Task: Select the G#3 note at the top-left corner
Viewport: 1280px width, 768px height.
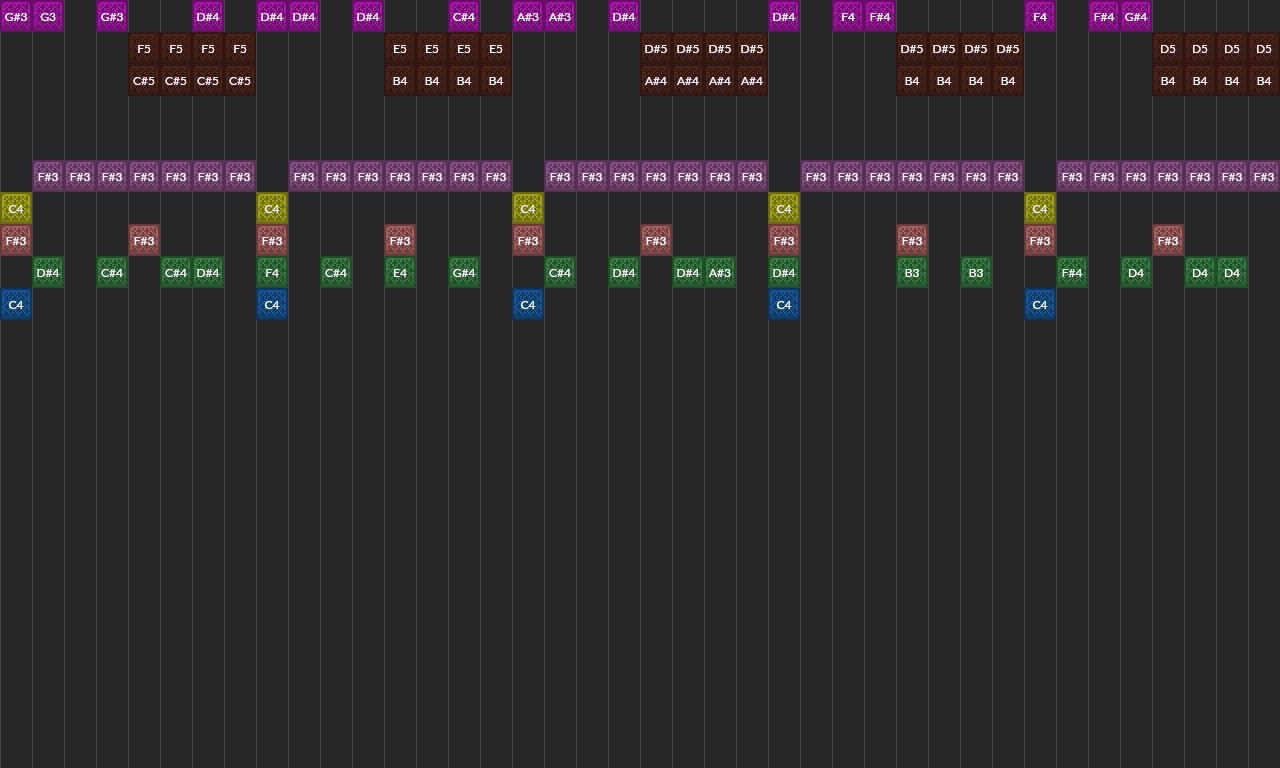Action: 15,17
